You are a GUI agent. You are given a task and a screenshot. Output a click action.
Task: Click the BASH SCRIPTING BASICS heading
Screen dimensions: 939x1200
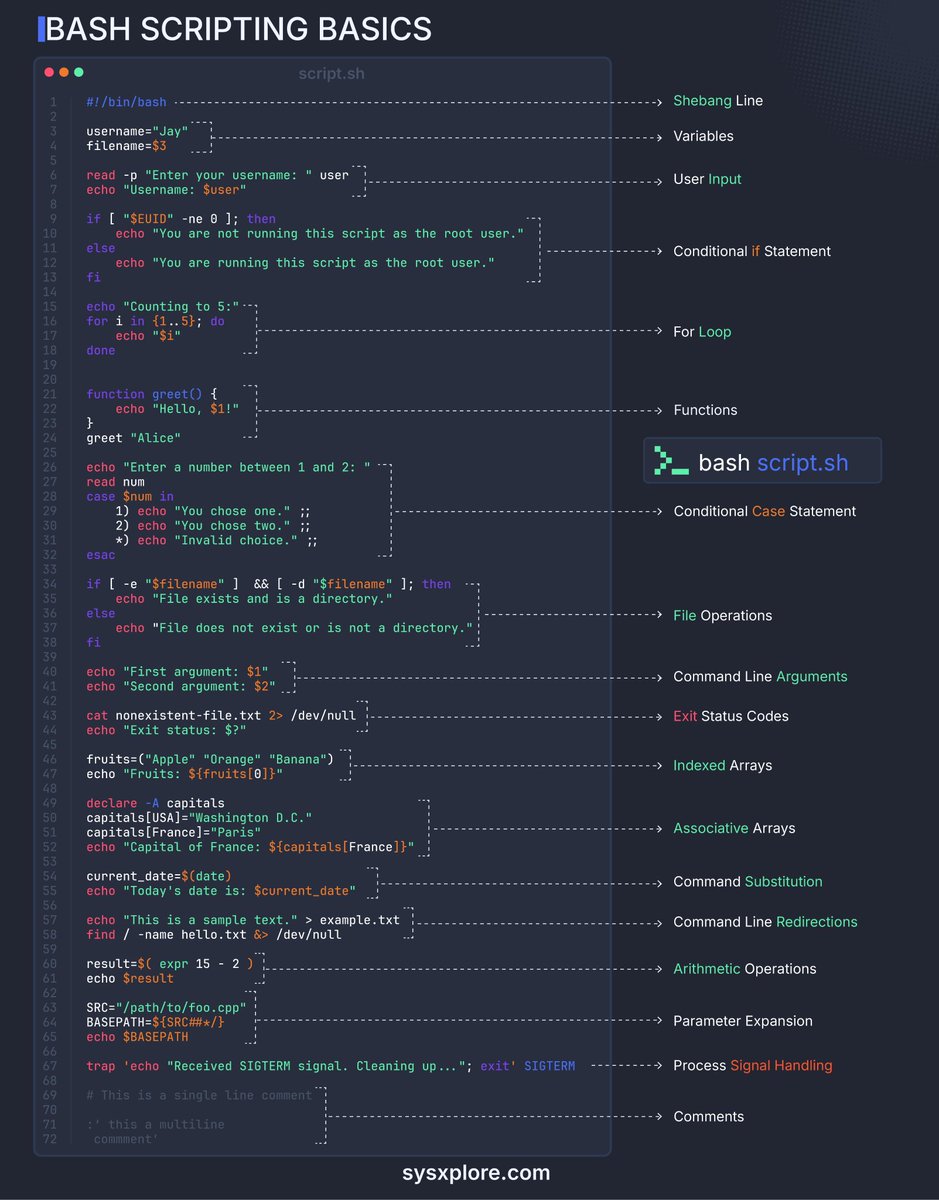coord(240,29)
